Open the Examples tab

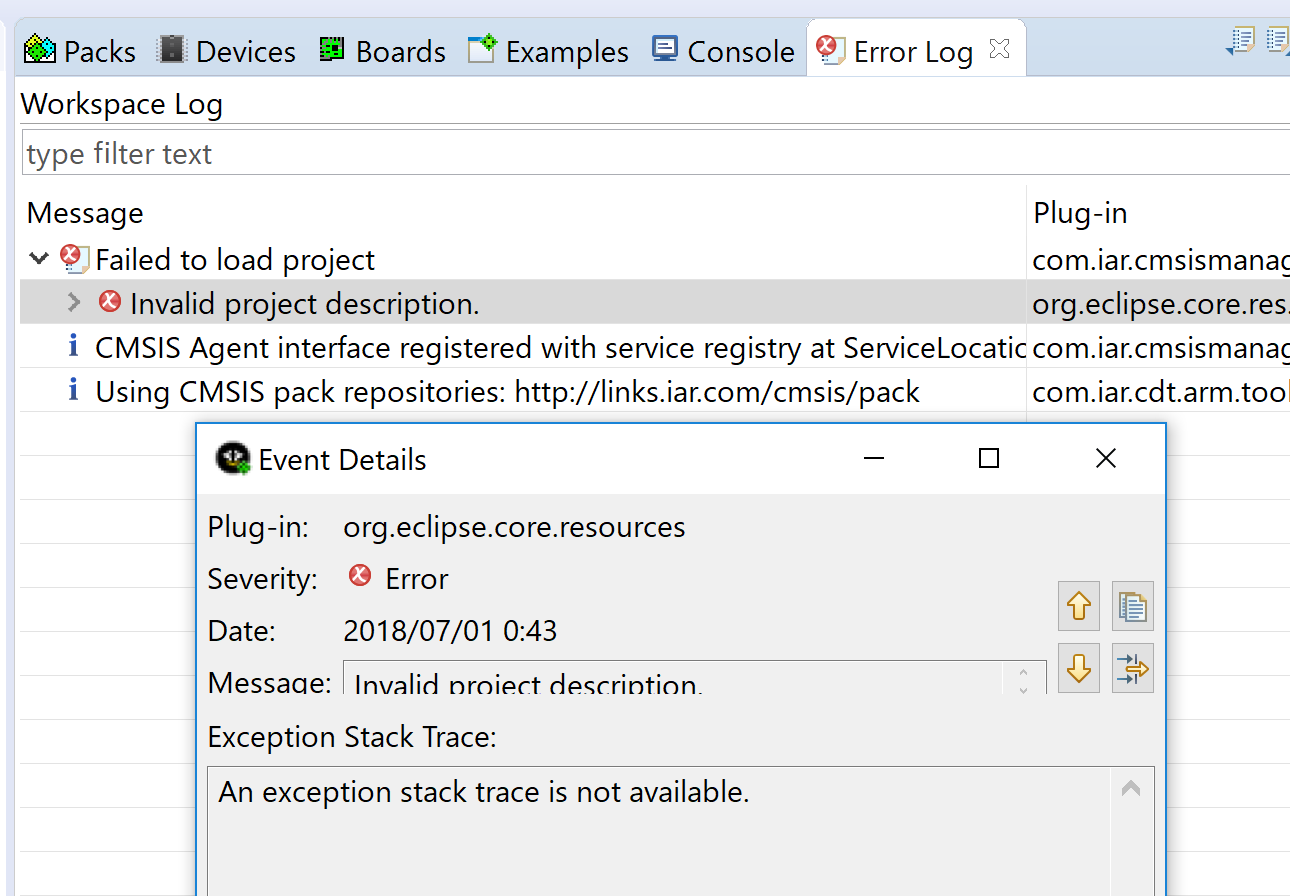548,51
